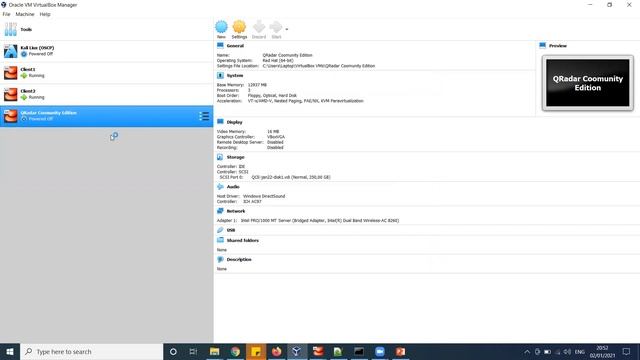Viewport: 640px width, 360px height.
Task: Open the QRadar VM hamburger menu
Action: [204, 116]
